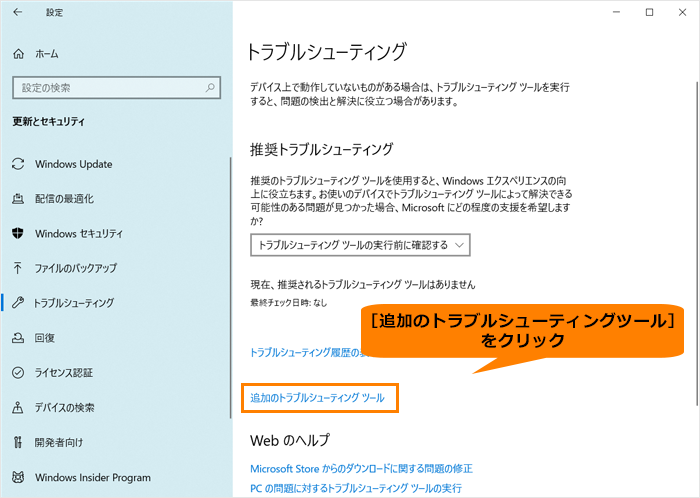Image resolution: width=700 pixels, height=498 pixels.
Task: Click the Windows セキュリティ shield icon
Action: (18, 233)
